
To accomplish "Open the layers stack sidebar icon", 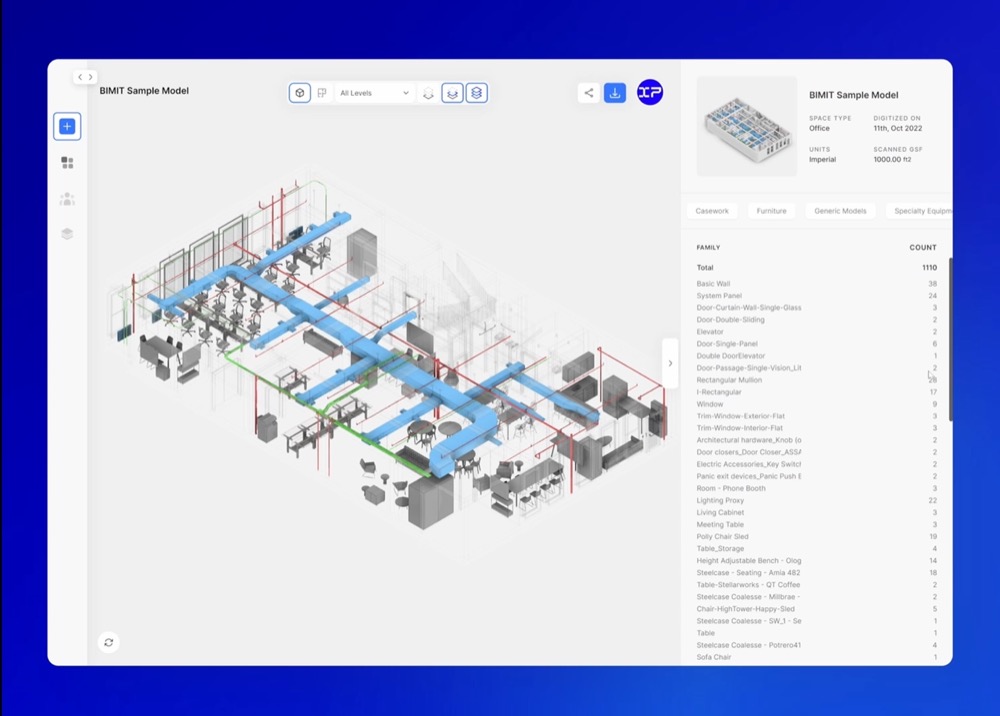I will pos(67,233).
